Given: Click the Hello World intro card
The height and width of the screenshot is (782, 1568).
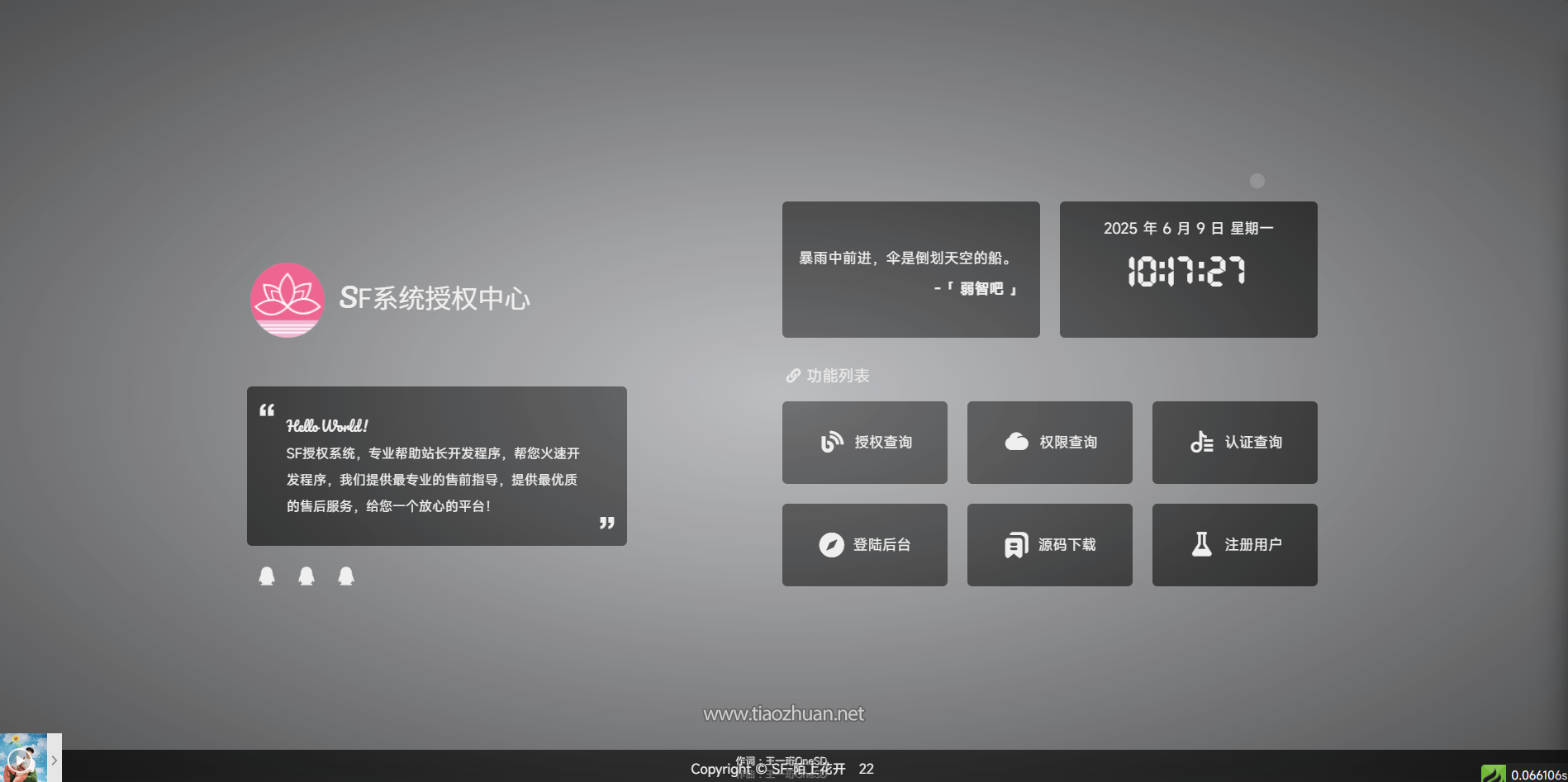Looking at the screenshot, I should (x=437, y=466).
